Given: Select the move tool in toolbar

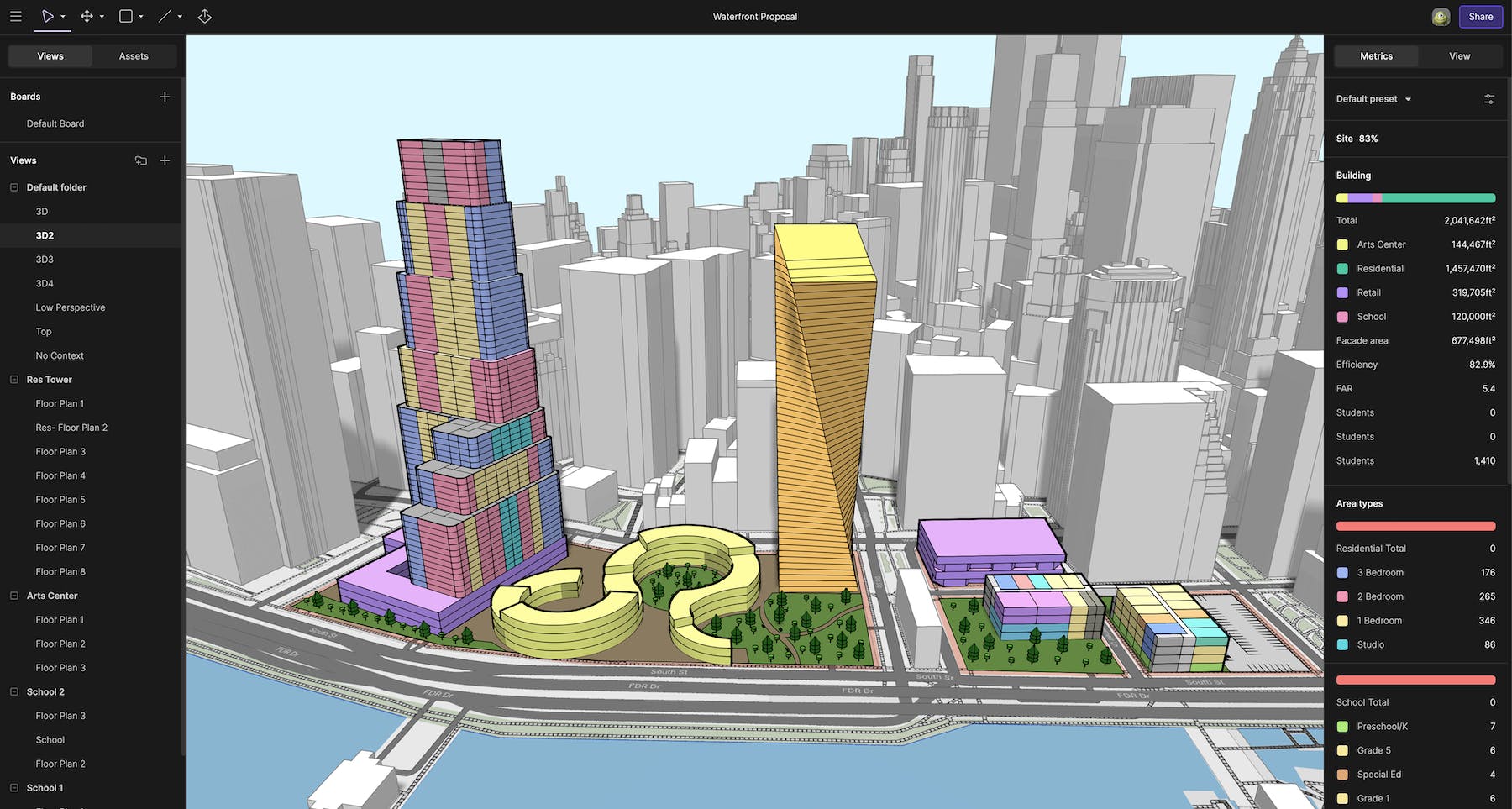Looking at the screenshot, I should point(87,16).
